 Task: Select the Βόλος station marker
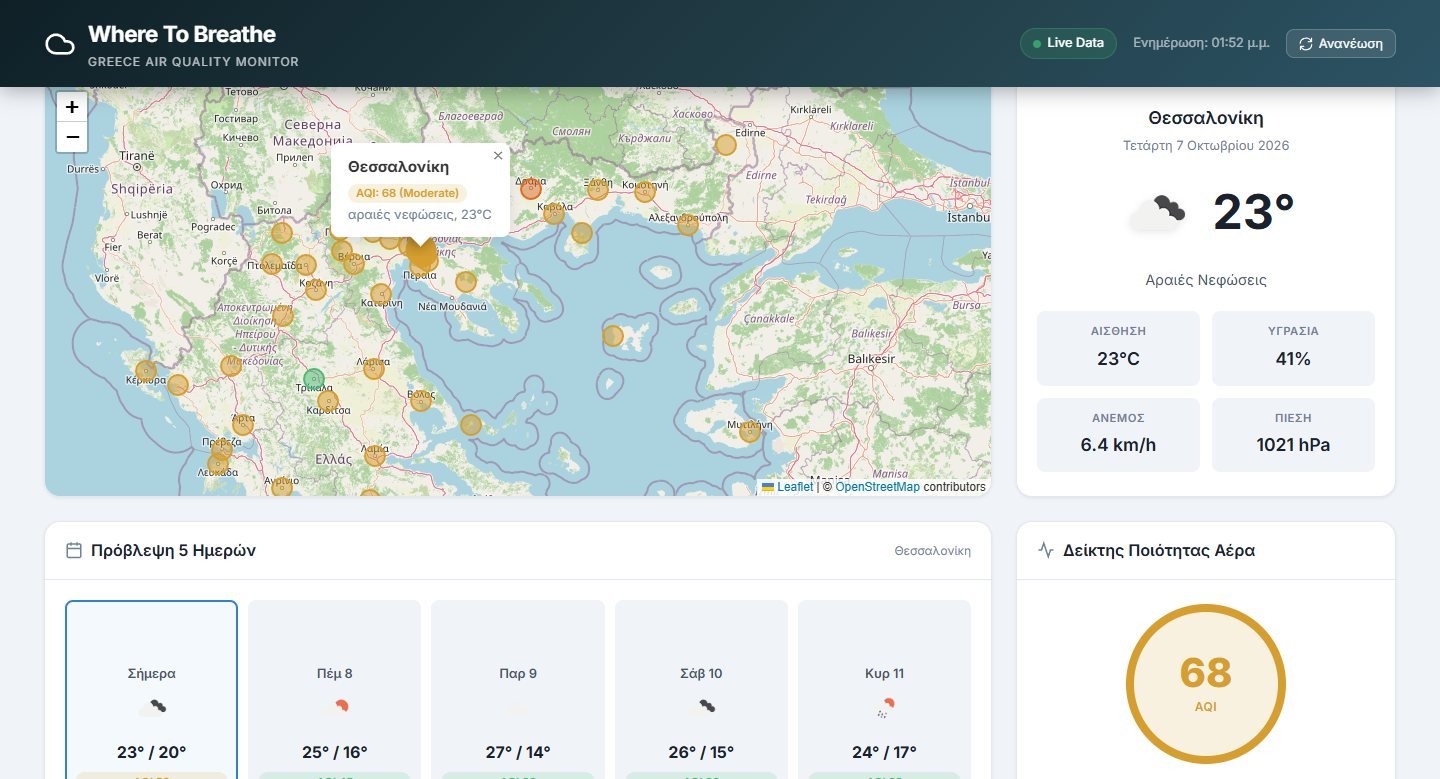click(421, 400)
